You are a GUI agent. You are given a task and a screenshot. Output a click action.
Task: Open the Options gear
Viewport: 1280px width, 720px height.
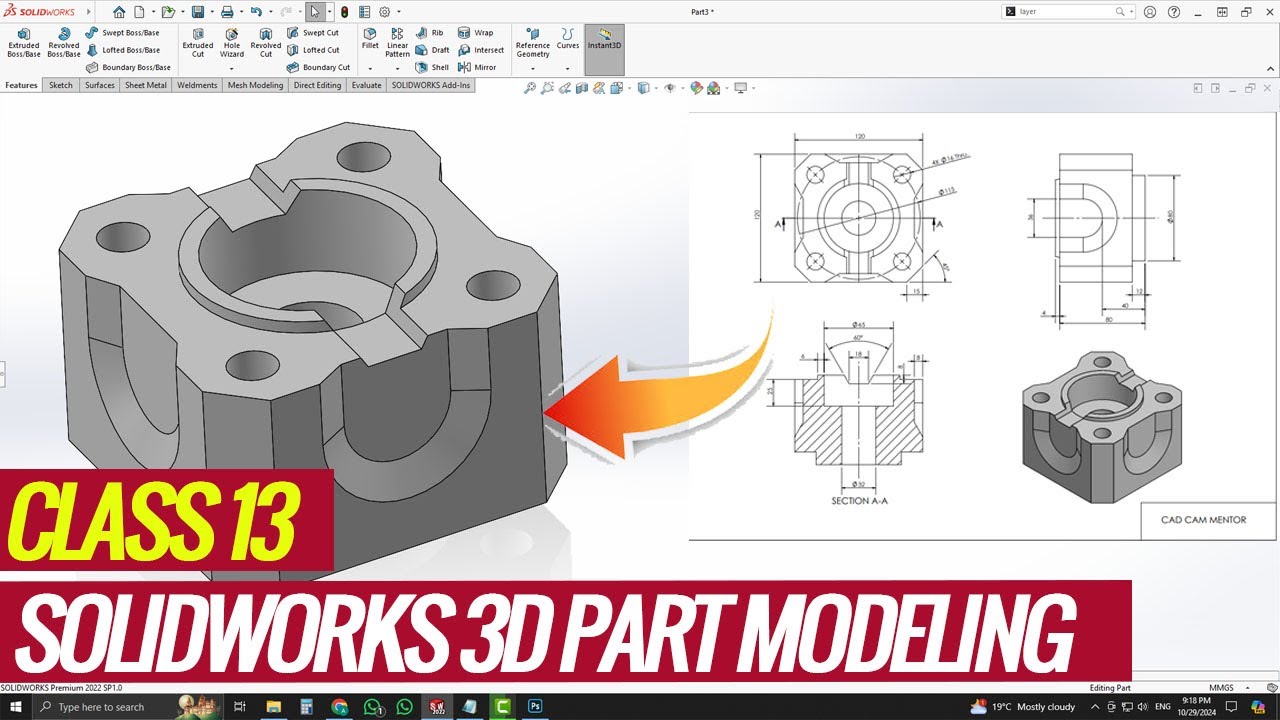point(384,12)
